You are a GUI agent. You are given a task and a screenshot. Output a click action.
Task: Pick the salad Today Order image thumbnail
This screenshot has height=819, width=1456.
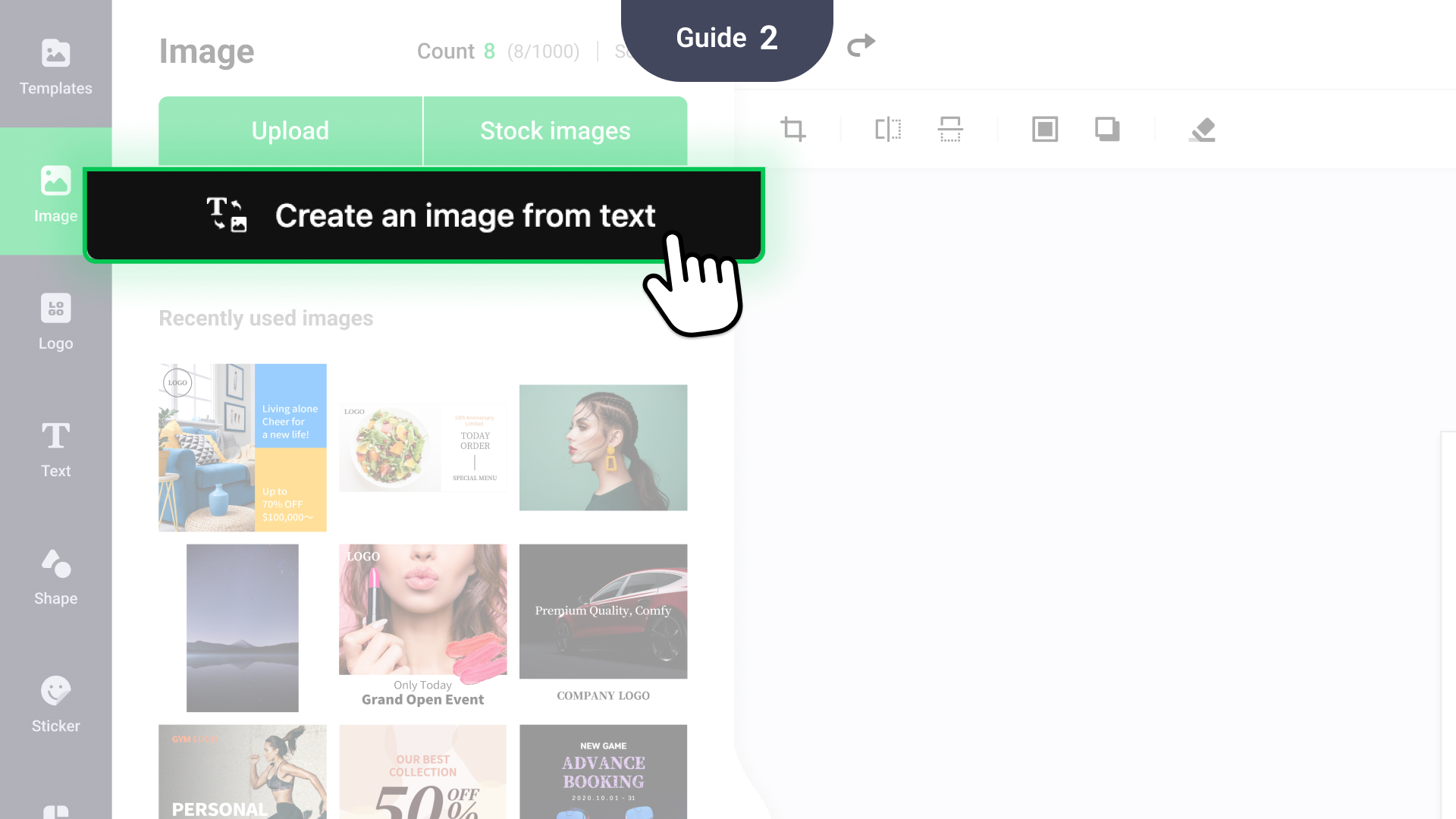pyautogui.click(x=422, y=447)
